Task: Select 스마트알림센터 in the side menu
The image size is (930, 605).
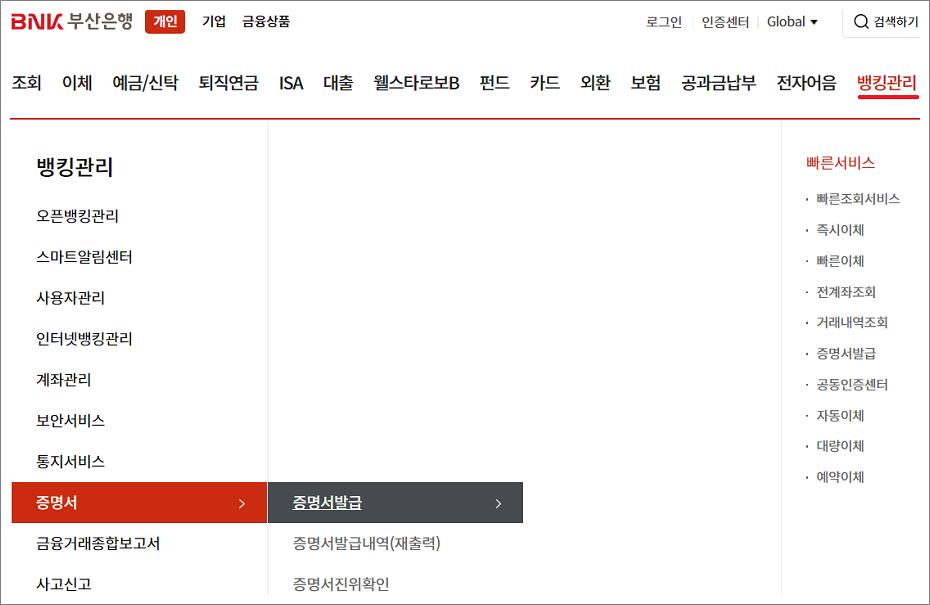Action: click(84, 257)
